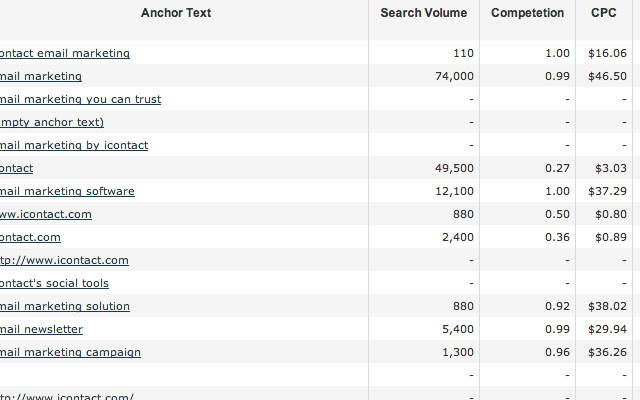The width and height of the screenshot is (640, 400).
Task: Sort by the Anchor Text column header
Action: click(x=176, y=13)
